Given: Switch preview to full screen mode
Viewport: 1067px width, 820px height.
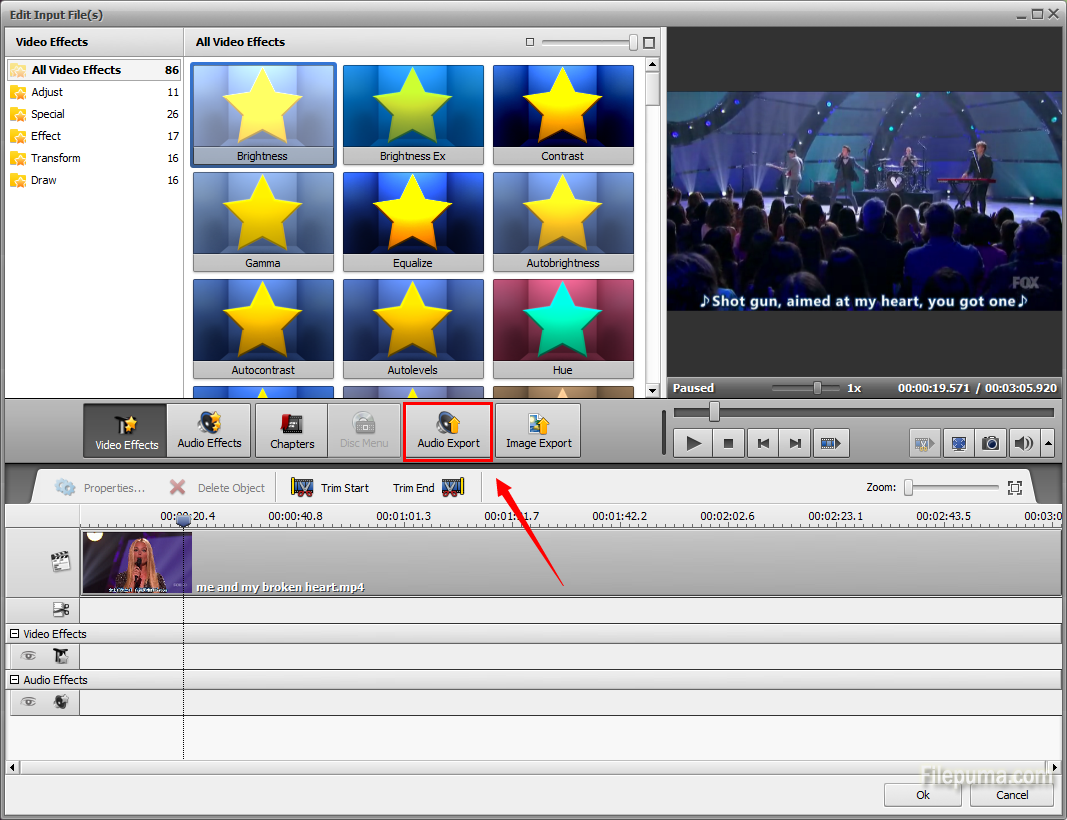Looking at the screenshot, I should 958,443.
